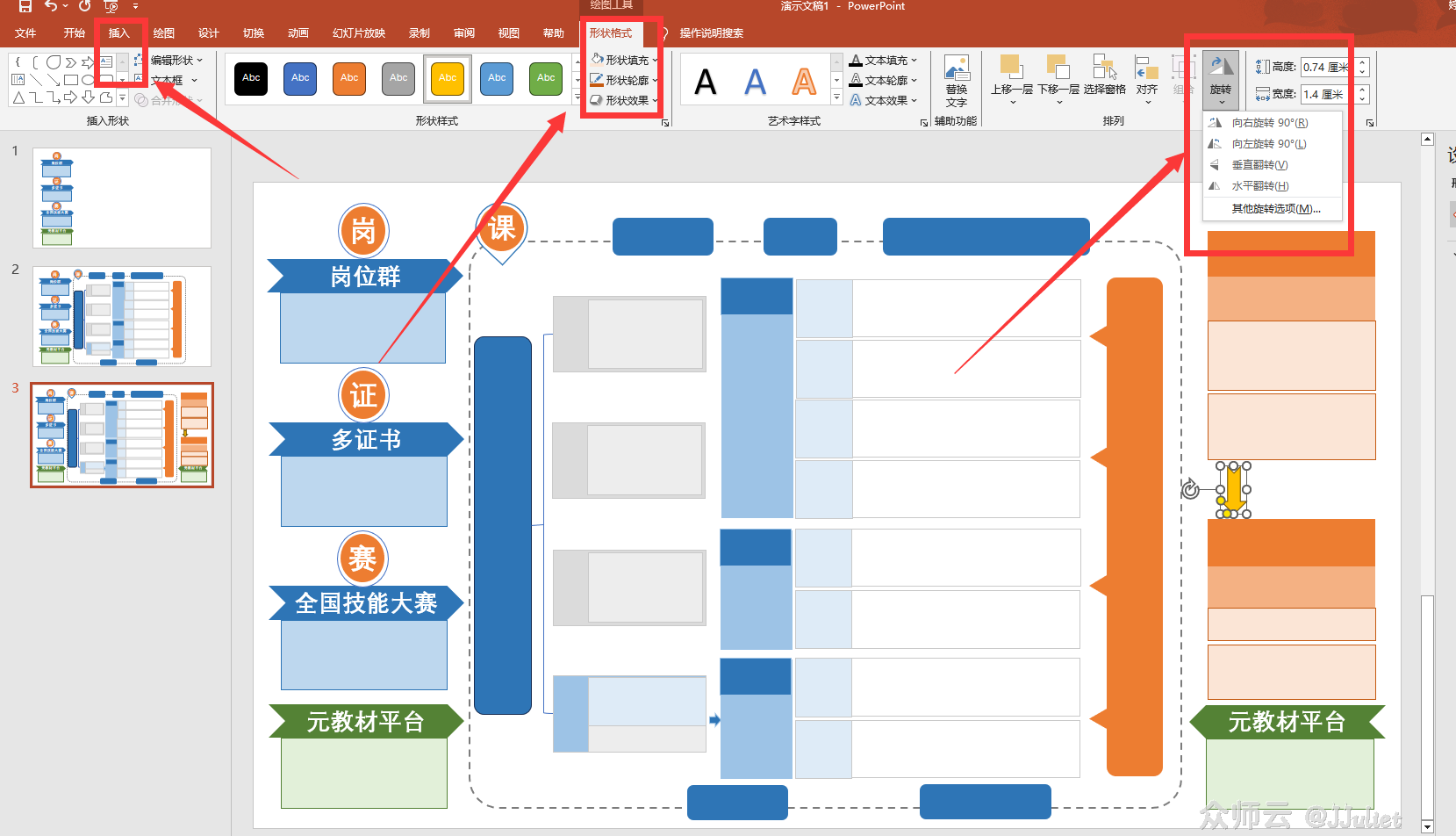Switch to the 插入 ribbon tab
The height and width of the screenshot is (836, 1456).
[118, 33]
